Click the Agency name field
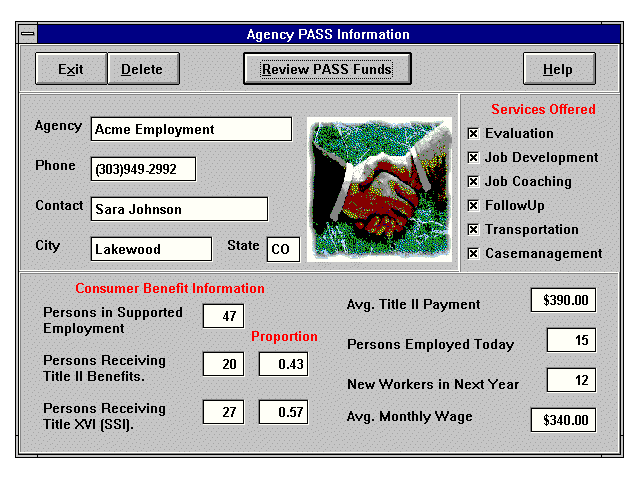Image resolution: width=640 pixels, height=480 pixels. (191, 129)
